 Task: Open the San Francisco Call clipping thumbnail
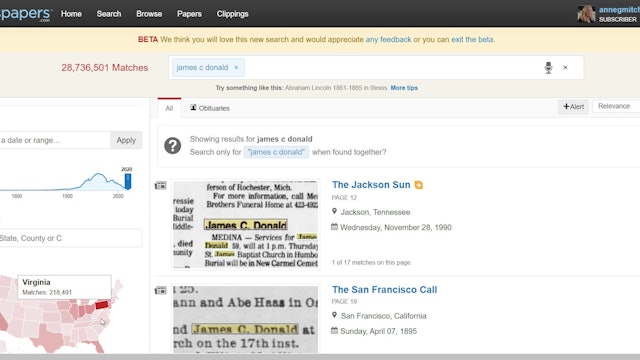tap(245, 319)
